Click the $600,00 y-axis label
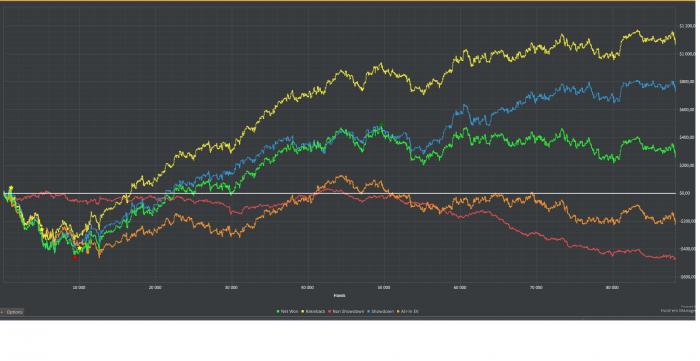The height and width of the screenshot is (361, 700). (687, 110)
